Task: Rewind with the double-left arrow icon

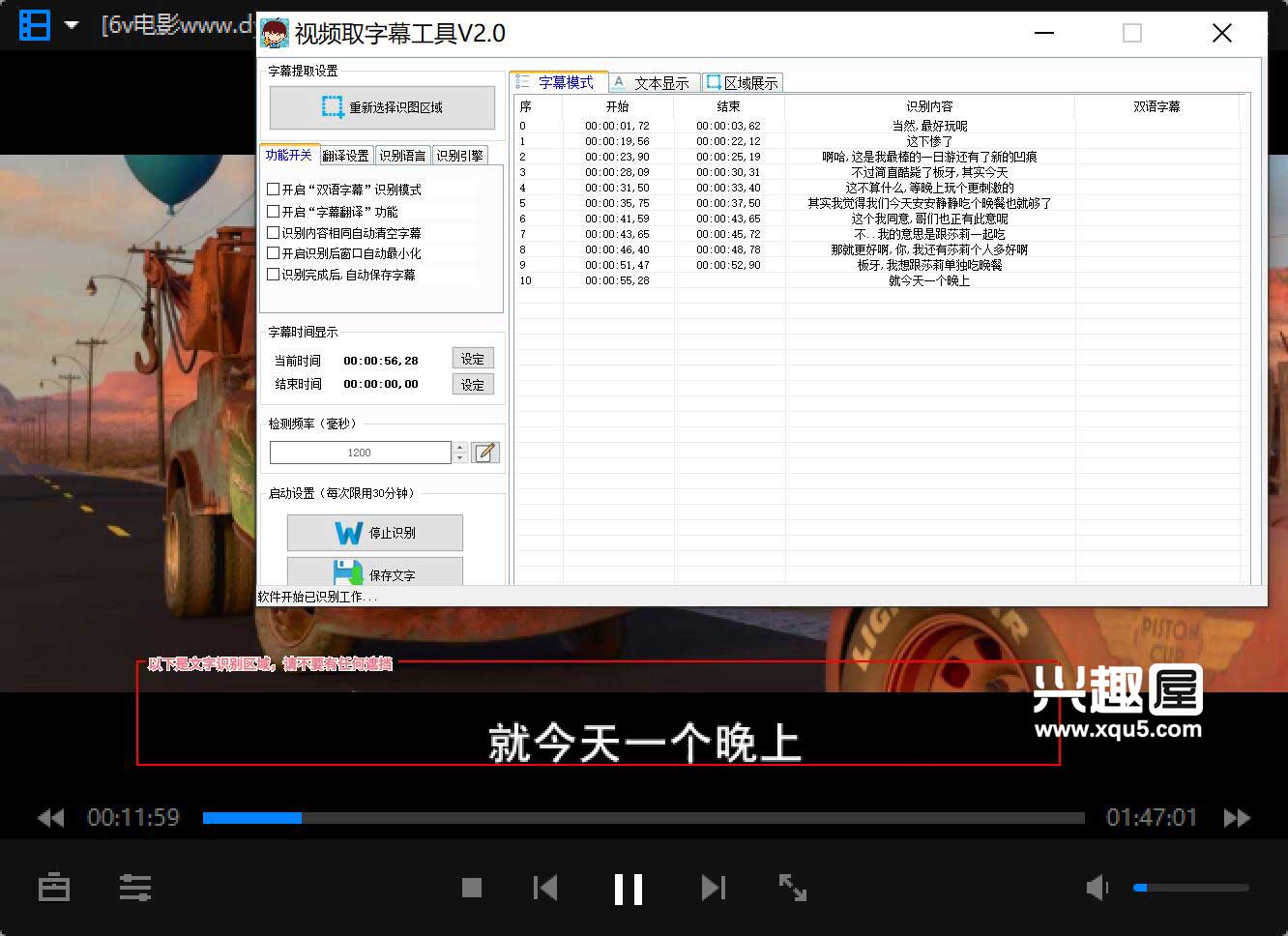Action: [x=50, y=818]
